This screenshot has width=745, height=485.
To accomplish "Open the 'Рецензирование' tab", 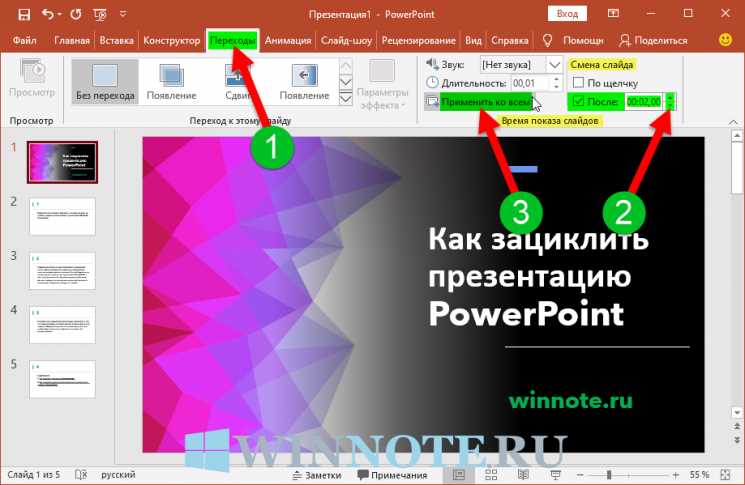I will coord(419,41).
